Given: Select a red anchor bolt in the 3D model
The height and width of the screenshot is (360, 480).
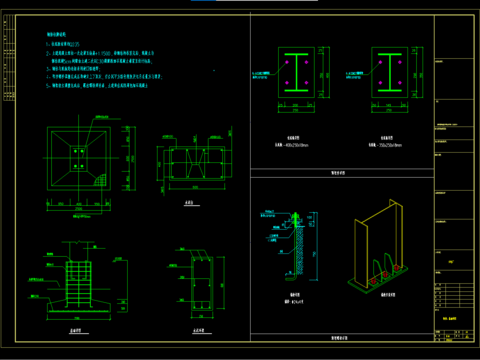Looking at the screenshot, I should point(385,275).
